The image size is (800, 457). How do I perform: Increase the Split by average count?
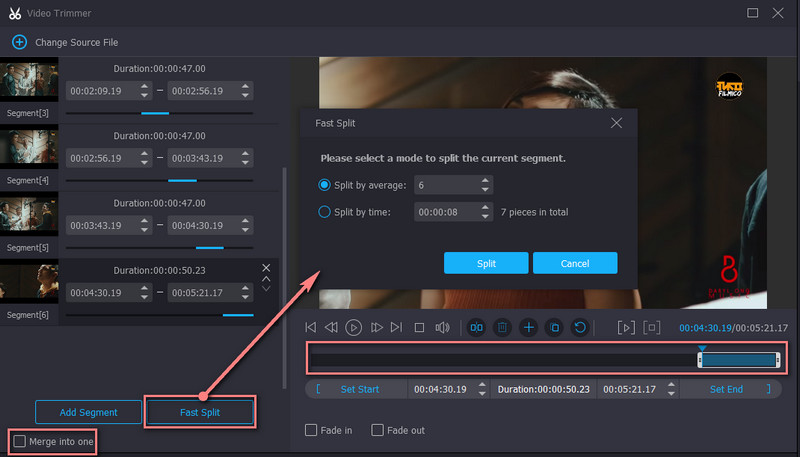click(x=486, y=180)
